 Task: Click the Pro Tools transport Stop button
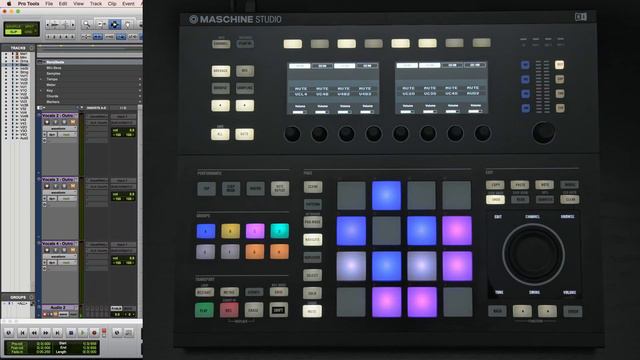click(71, 333)
